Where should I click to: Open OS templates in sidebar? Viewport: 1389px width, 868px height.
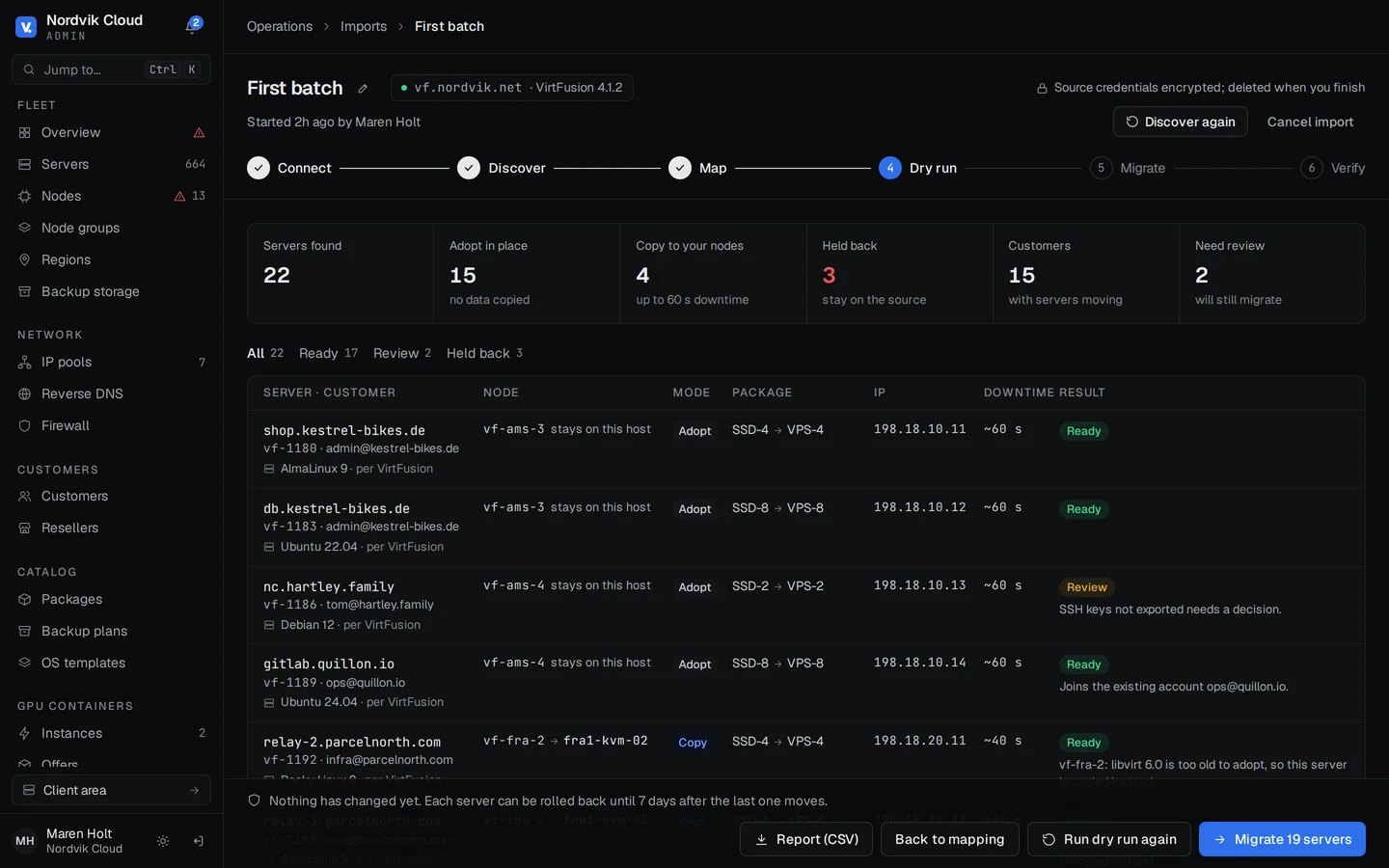[x=111, y=663]
